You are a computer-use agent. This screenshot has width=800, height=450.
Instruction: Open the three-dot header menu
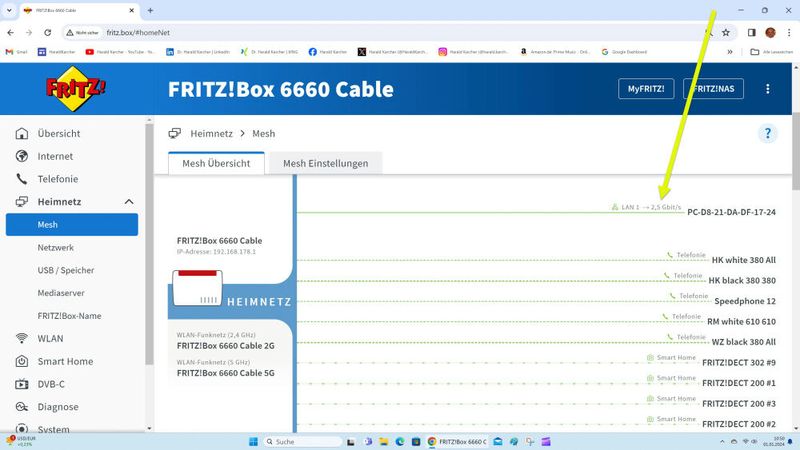tap(768, 89)
